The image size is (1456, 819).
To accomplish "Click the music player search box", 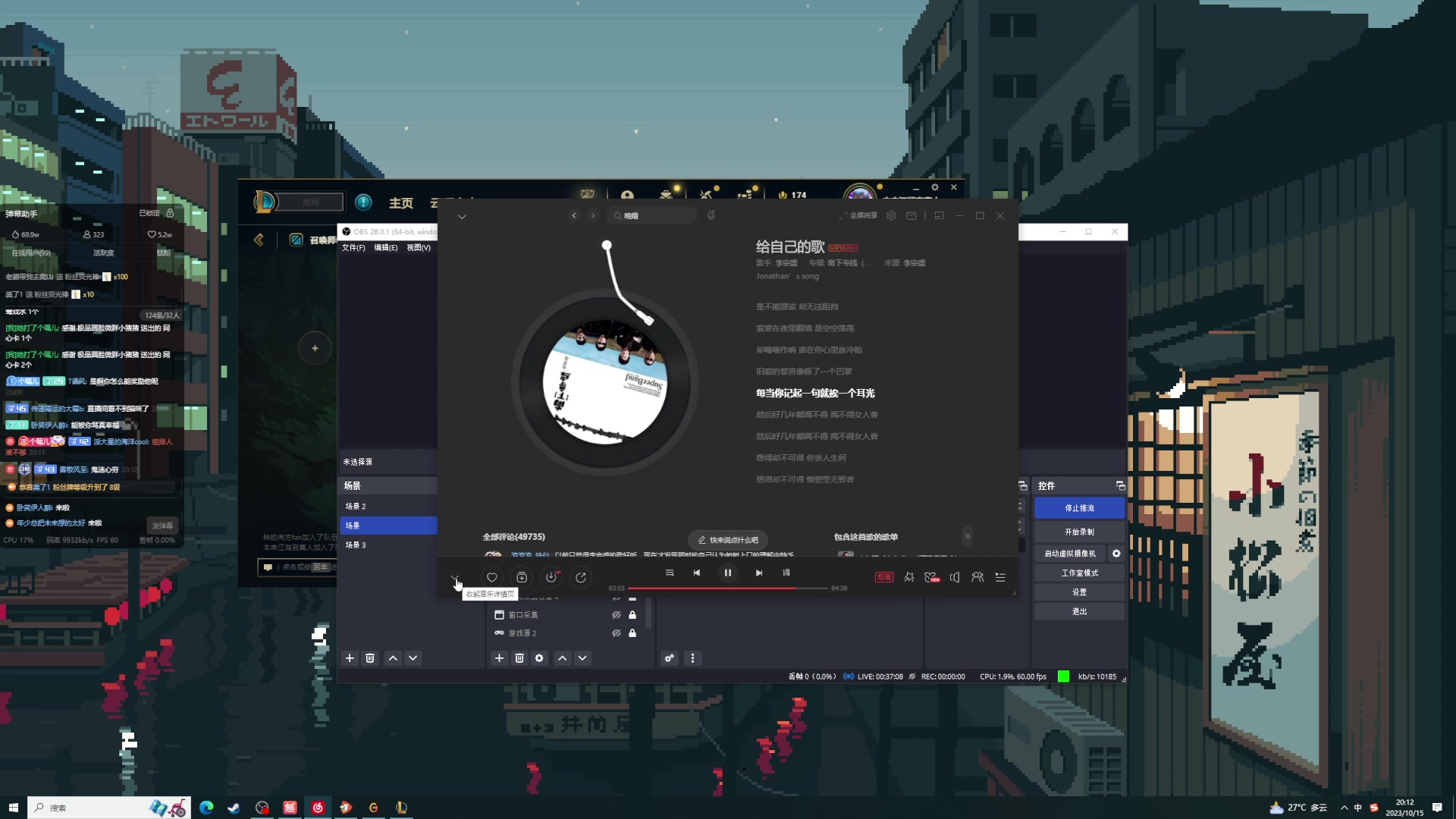I will pyautogui.click(x=652, y=215).
